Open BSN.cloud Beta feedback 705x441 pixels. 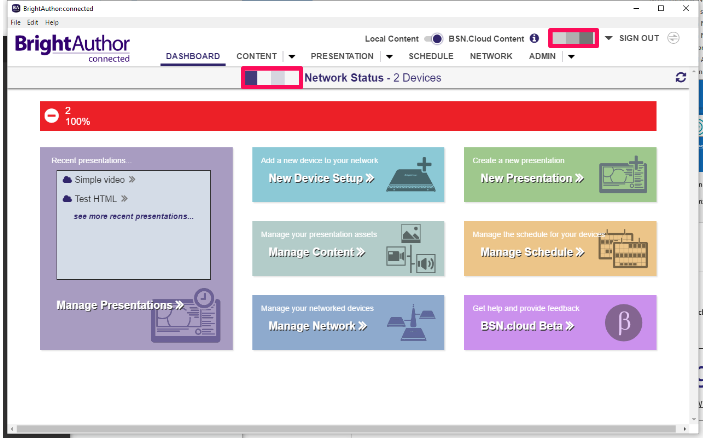click(x=527, y=326)
